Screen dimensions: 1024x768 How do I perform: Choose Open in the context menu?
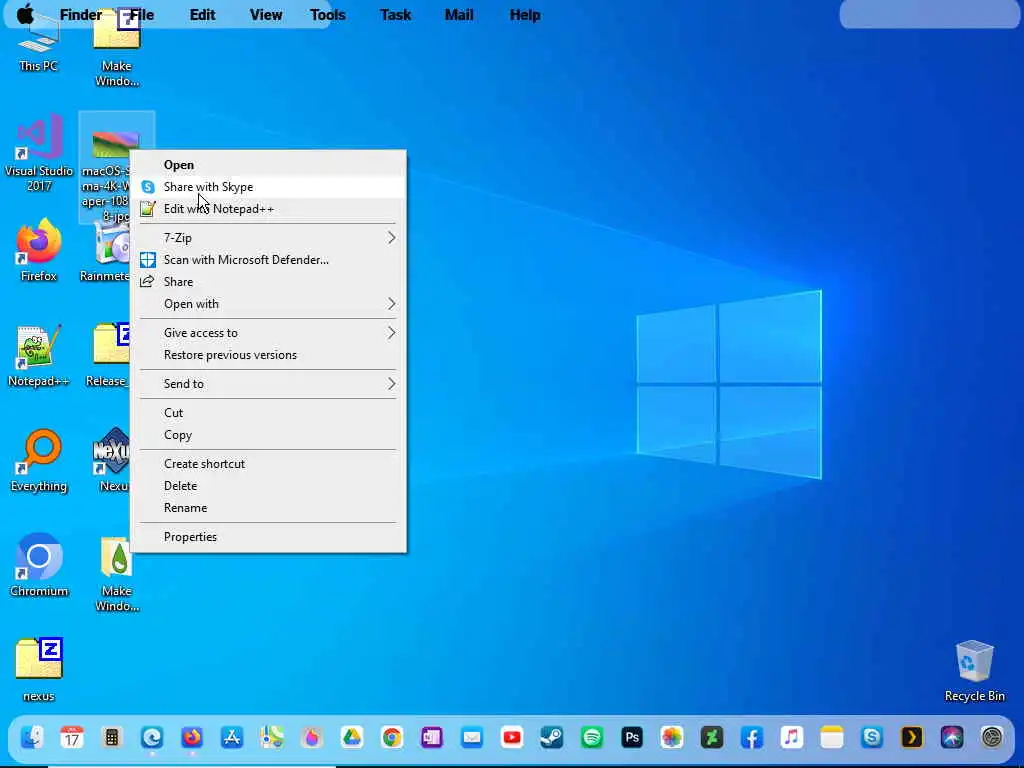[268, 165]
